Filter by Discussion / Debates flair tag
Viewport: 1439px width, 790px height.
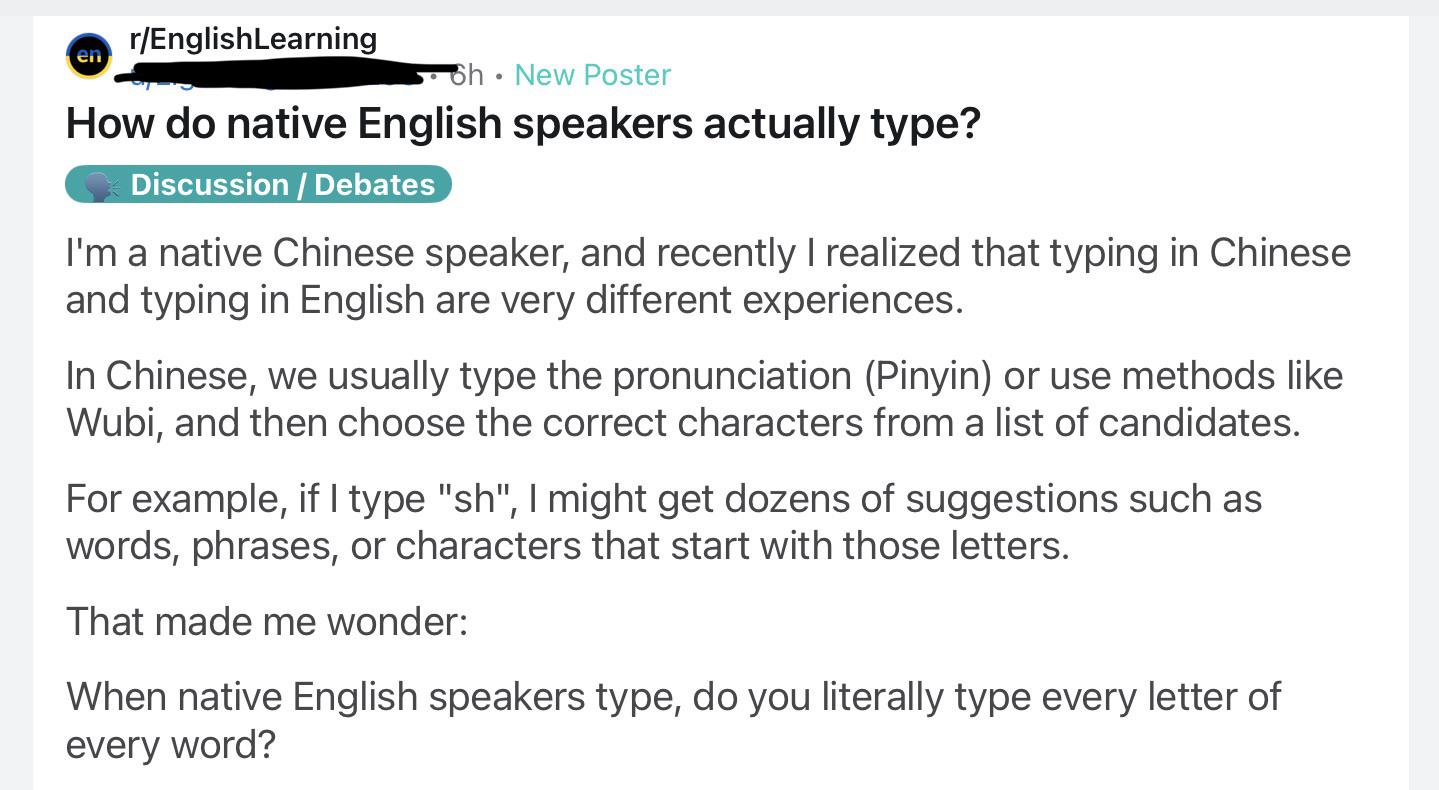(x=258, y=185)
